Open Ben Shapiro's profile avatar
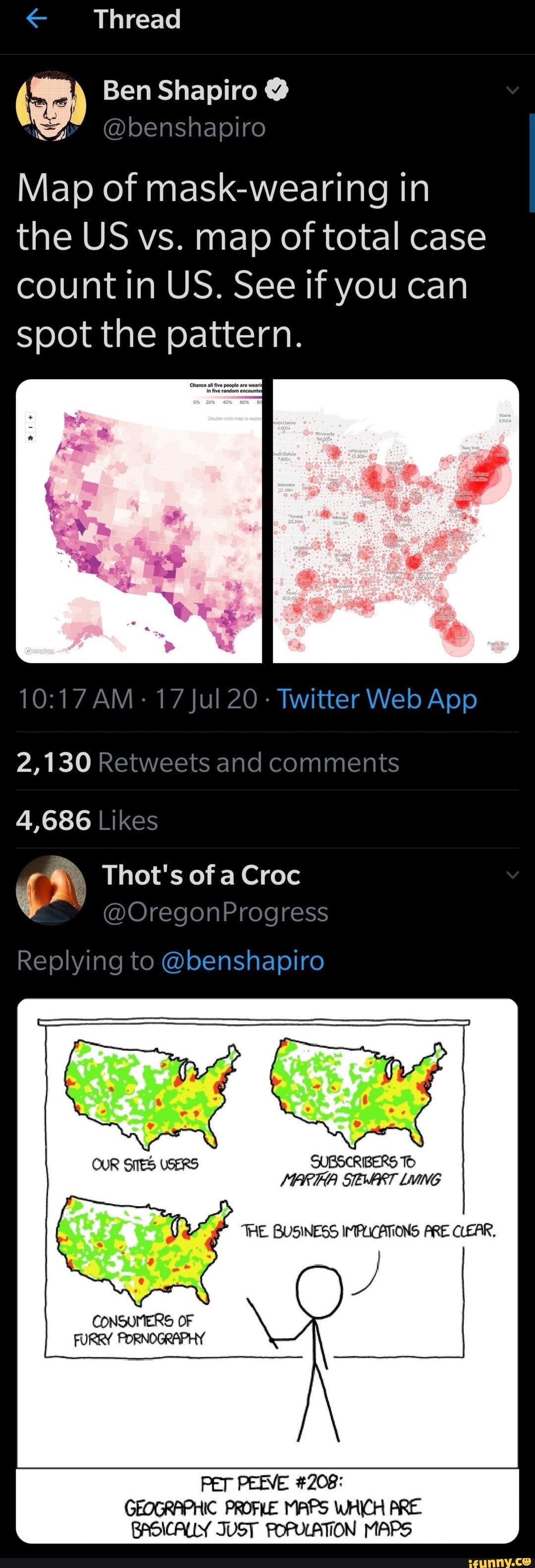535x1568 pixels. click(52, 107)
